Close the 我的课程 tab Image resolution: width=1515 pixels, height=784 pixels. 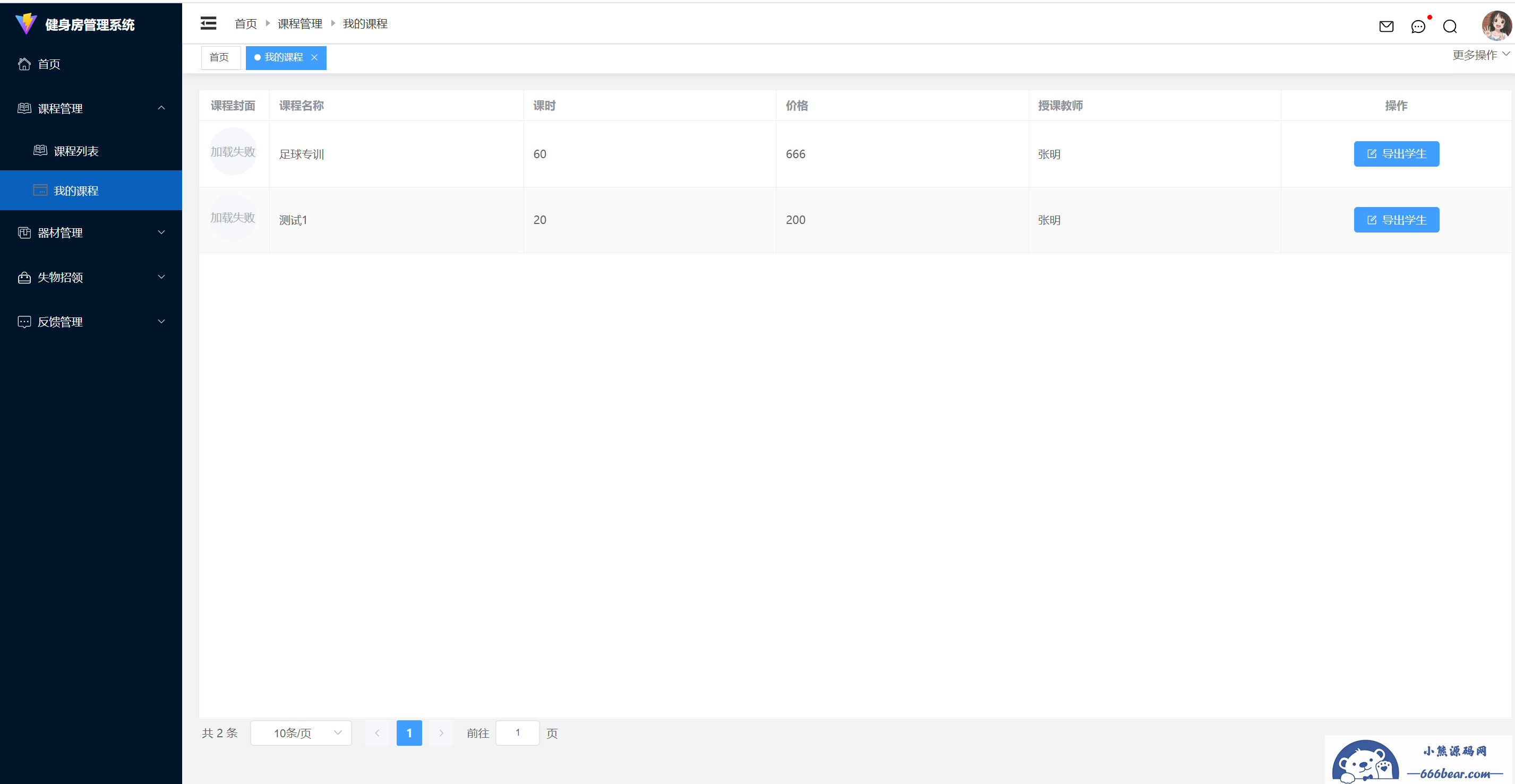pyautogui.click(x=314, y=57)
